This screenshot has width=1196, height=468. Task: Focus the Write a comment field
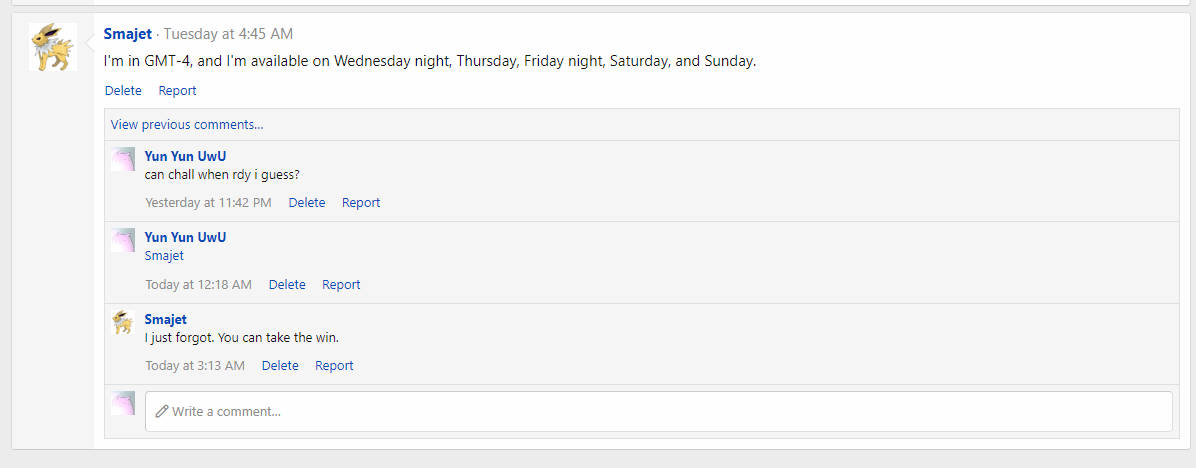tap(658, 412)
